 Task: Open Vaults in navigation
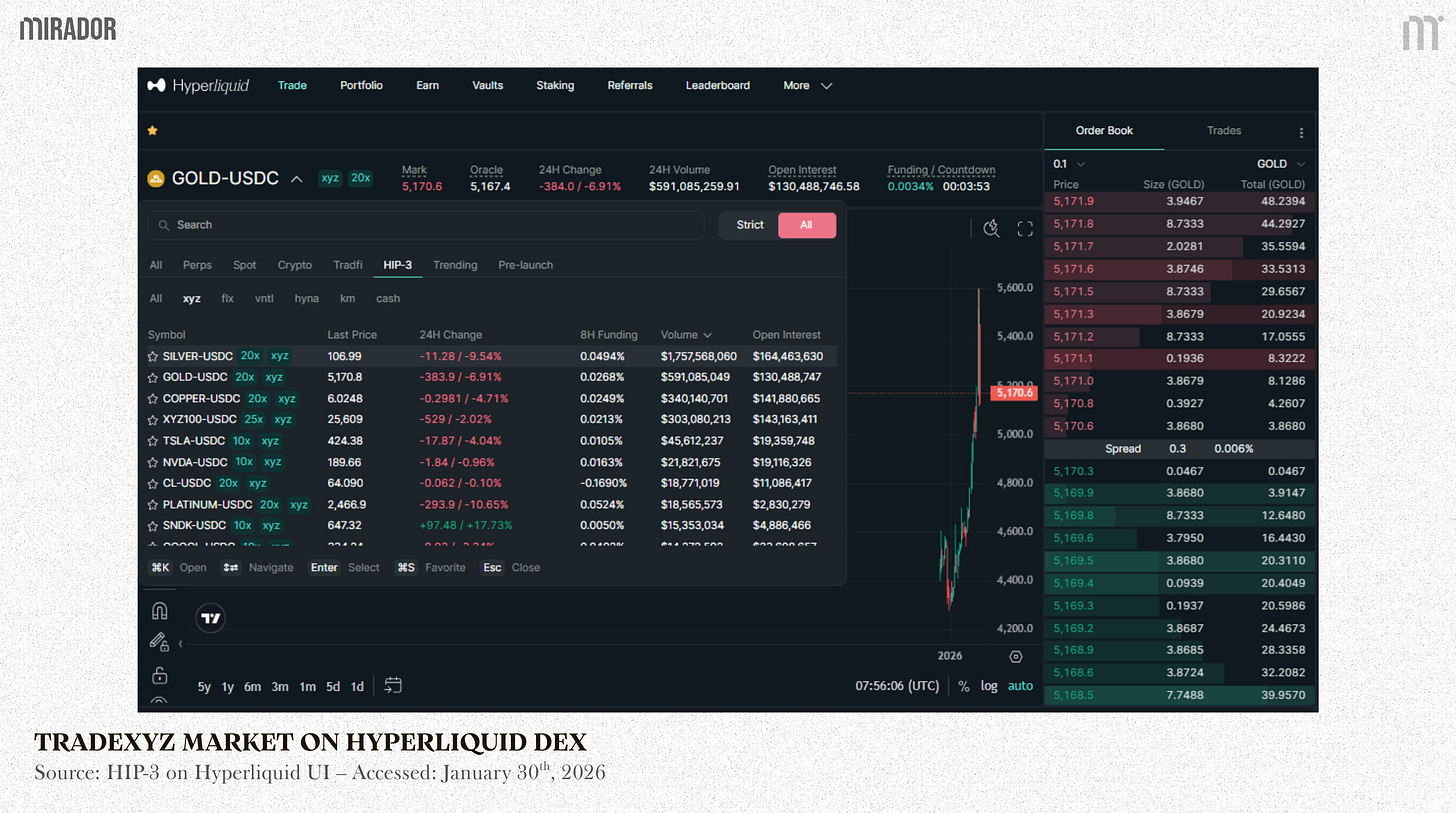coord(488,86)
